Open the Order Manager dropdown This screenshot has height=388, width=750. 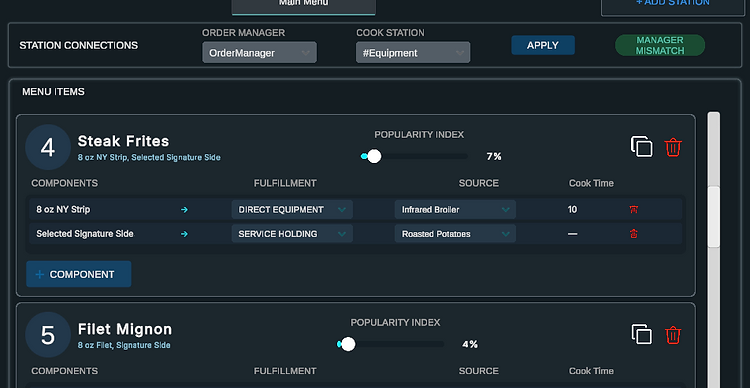point(259,53)
